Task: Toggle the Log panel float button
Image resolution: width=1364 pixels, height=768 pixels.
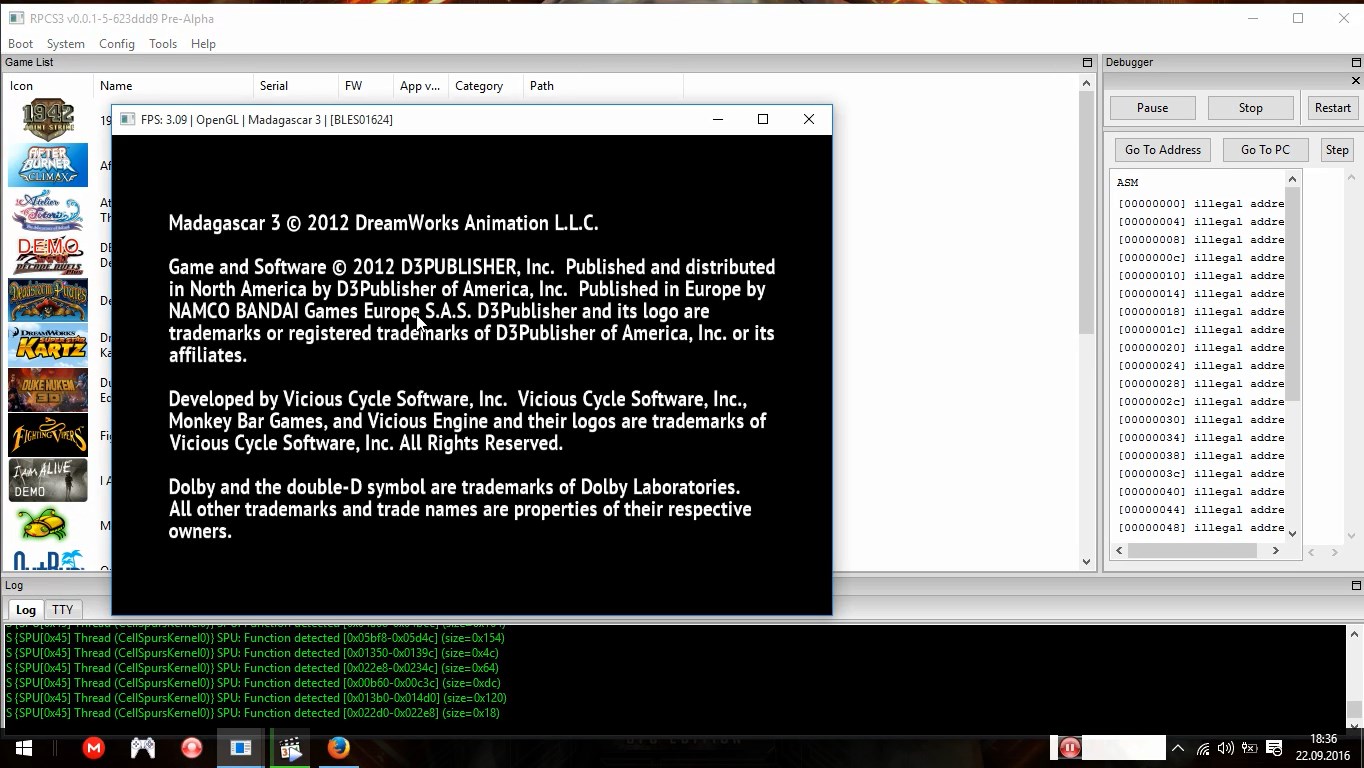Action: click(1356, 585)
